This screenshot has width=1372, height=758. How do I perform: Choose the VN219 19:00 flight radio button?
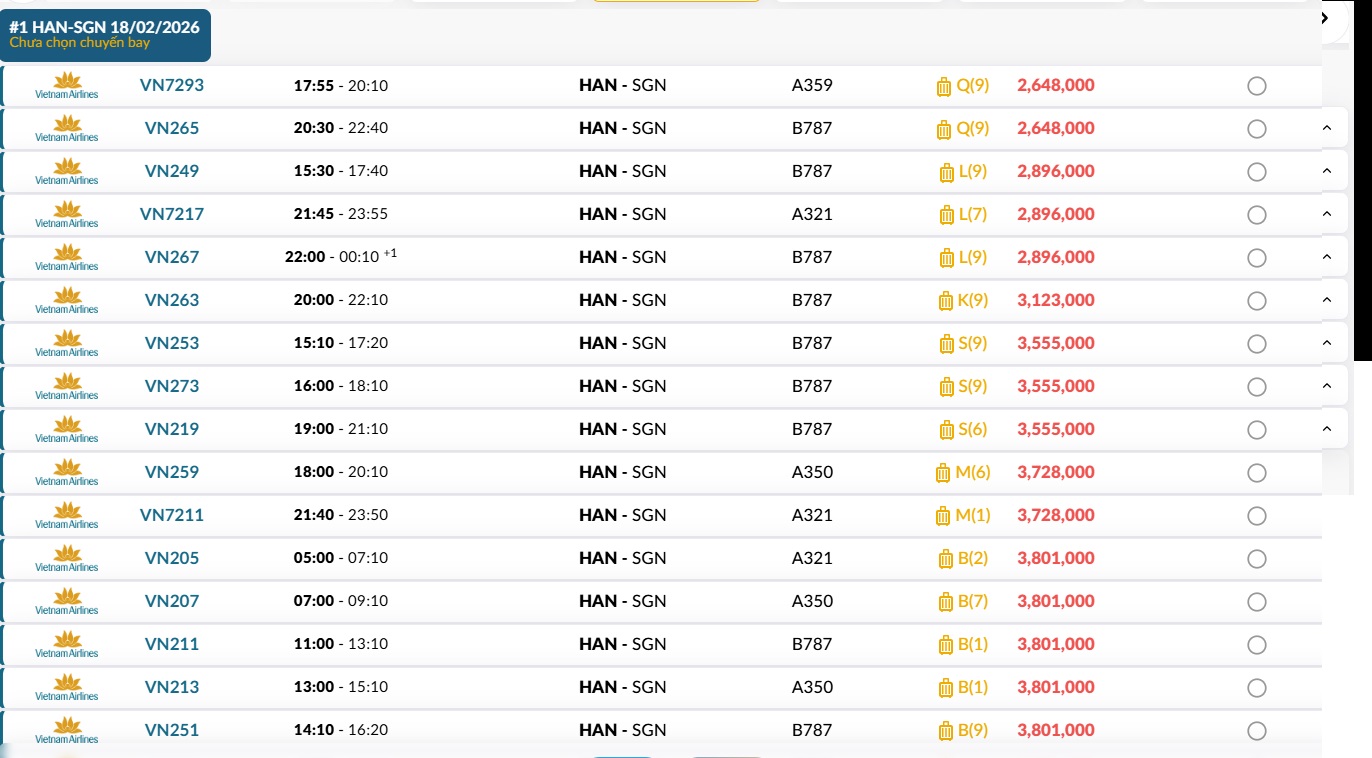coord(1257,430)
